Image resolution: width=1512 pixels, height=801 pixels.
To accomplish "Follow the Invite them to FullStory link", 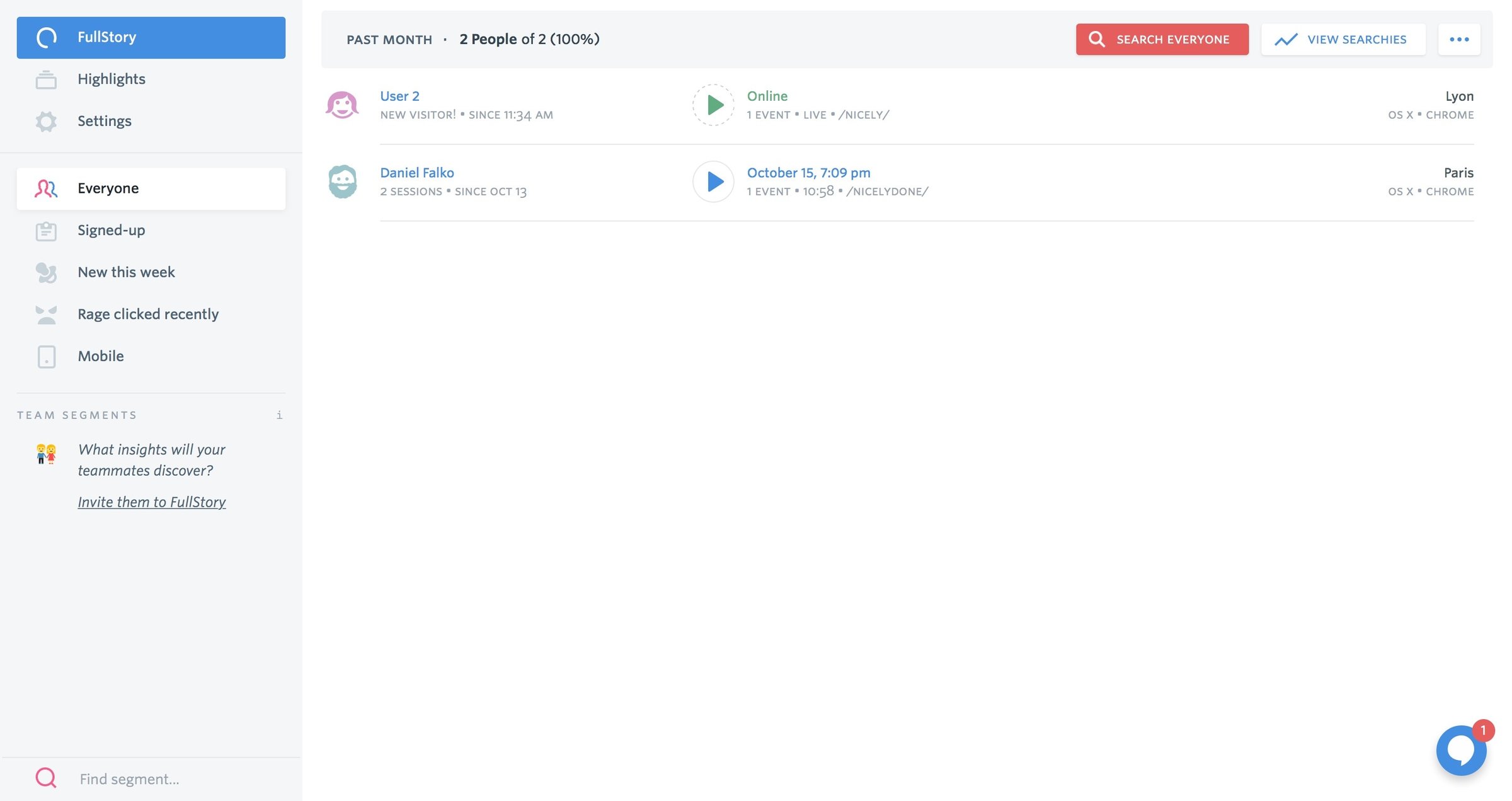I will pyautogui.click(x=151, y=502).
